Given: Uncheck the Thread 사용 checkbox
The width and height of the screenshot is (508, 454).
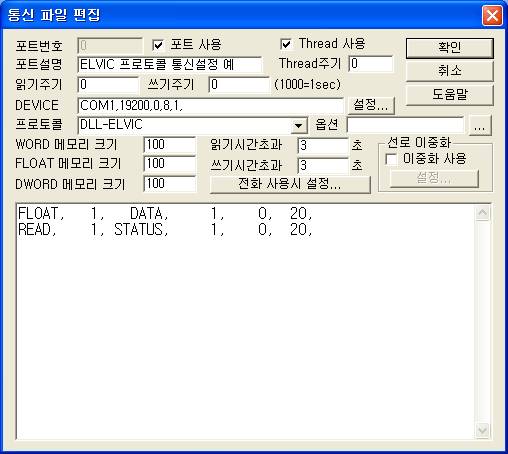Looking at the screenshot, I should tap(286, 44).
